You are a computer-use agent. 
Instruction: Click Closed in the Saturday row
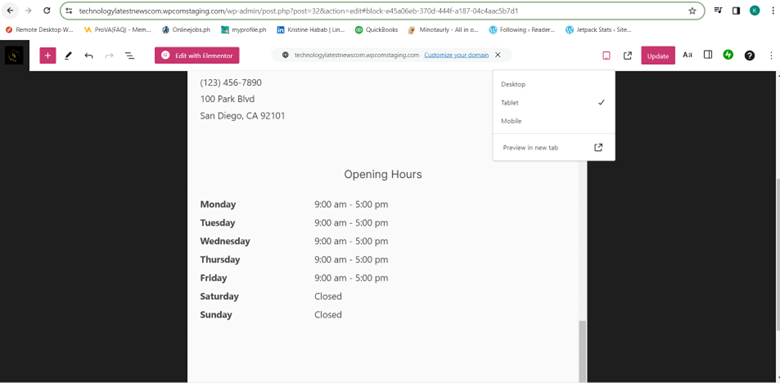point(328,296)
